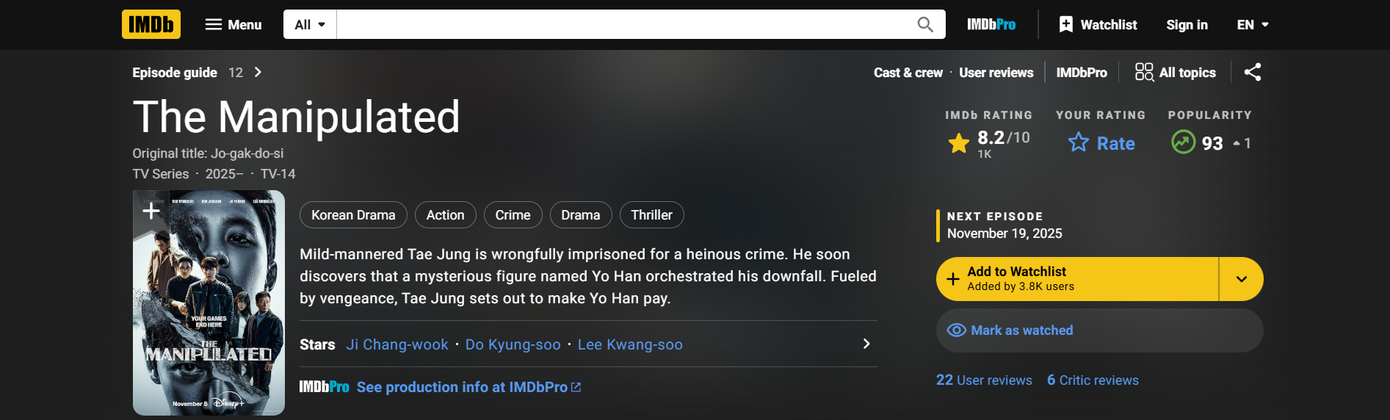Click the IMDb home logo
Screen dimensions: 1390x420
(x=151, y=24)
